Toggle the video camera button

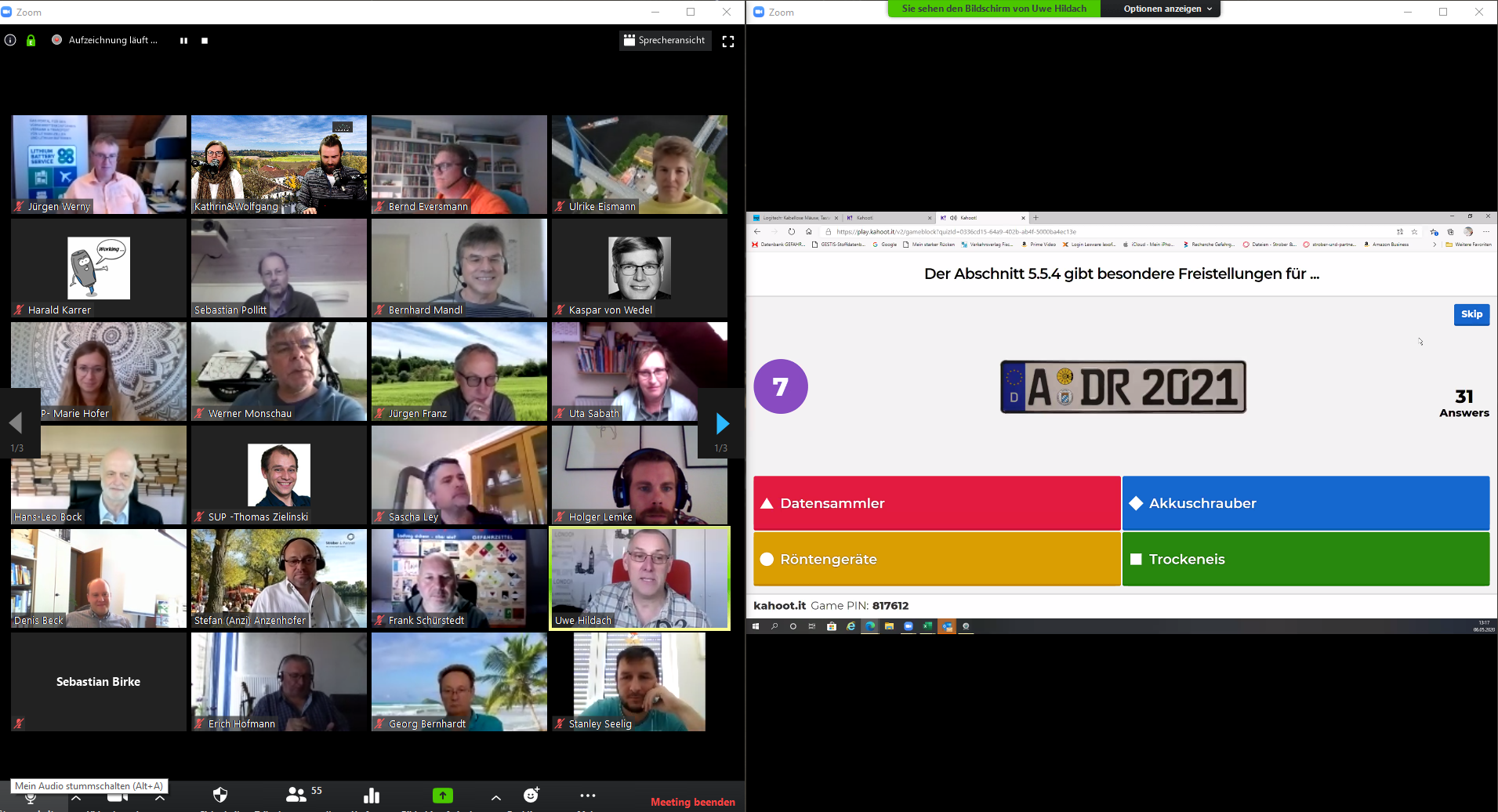coord(118,798)
